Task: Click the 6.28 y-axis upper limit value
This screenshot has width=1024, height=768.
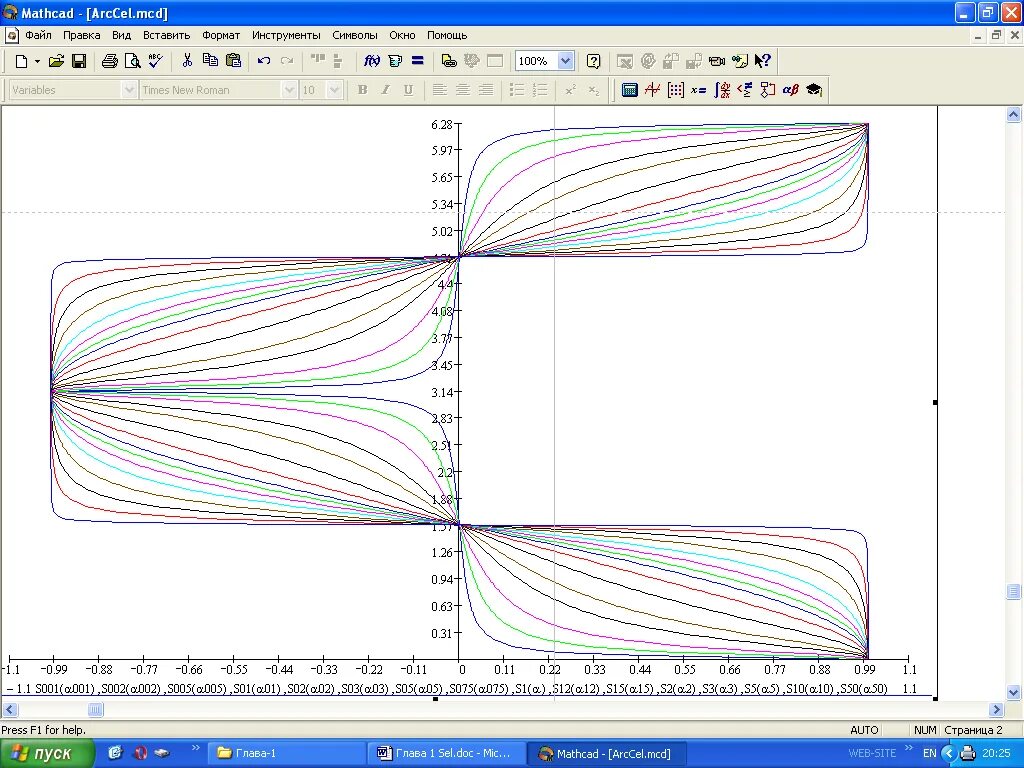Action: click(x=441, y=124)
